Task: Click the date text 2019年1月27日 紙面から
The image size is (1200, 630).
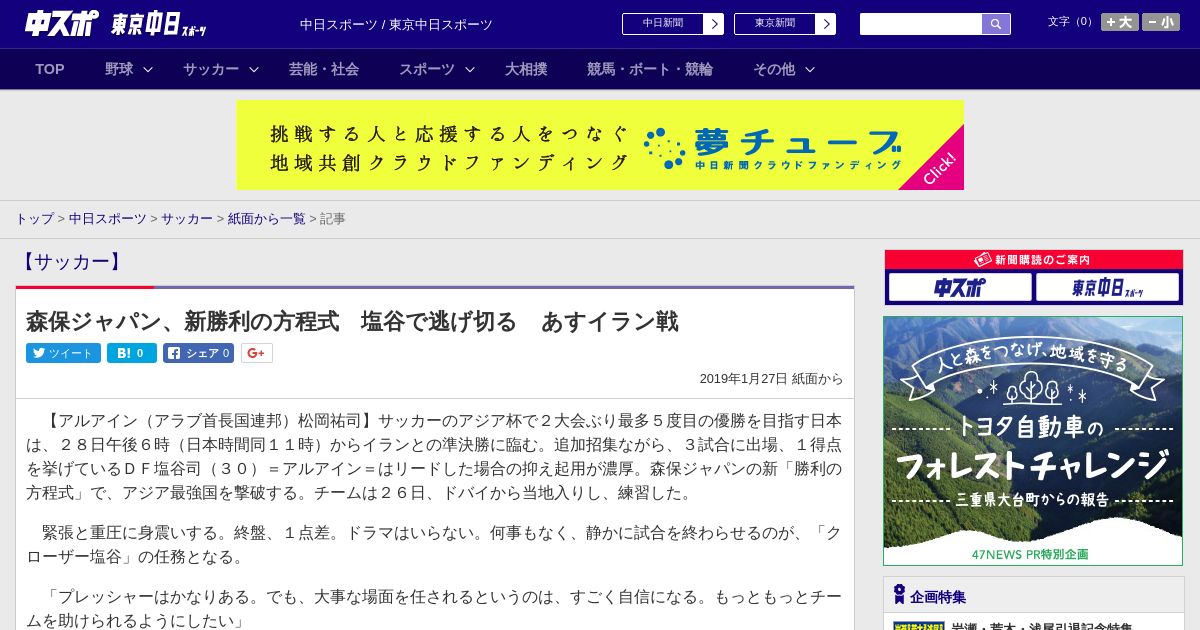Action: (x=771, y=378)
